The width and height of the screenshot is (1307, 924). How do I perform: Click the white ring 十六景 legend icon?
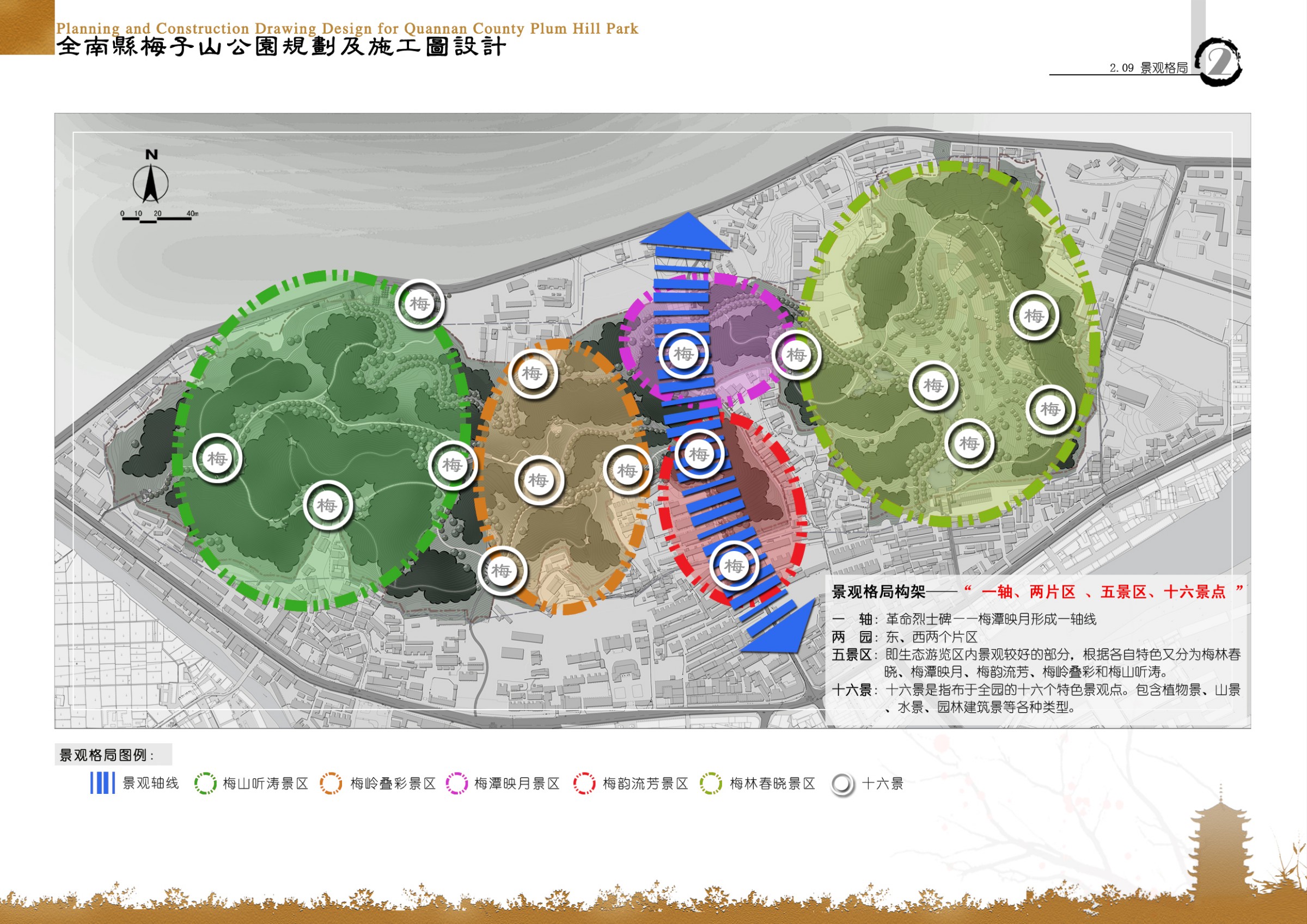(842, 785)
